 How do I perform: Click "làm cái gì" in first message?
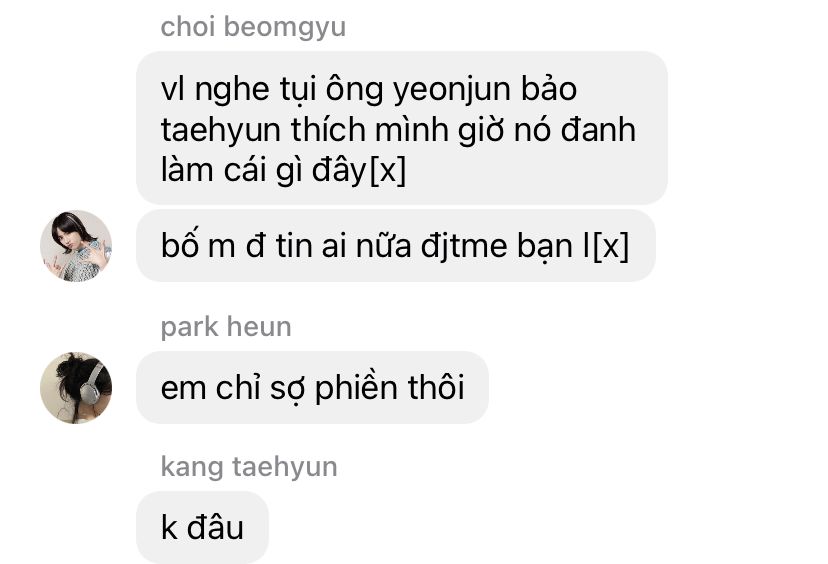228,170
